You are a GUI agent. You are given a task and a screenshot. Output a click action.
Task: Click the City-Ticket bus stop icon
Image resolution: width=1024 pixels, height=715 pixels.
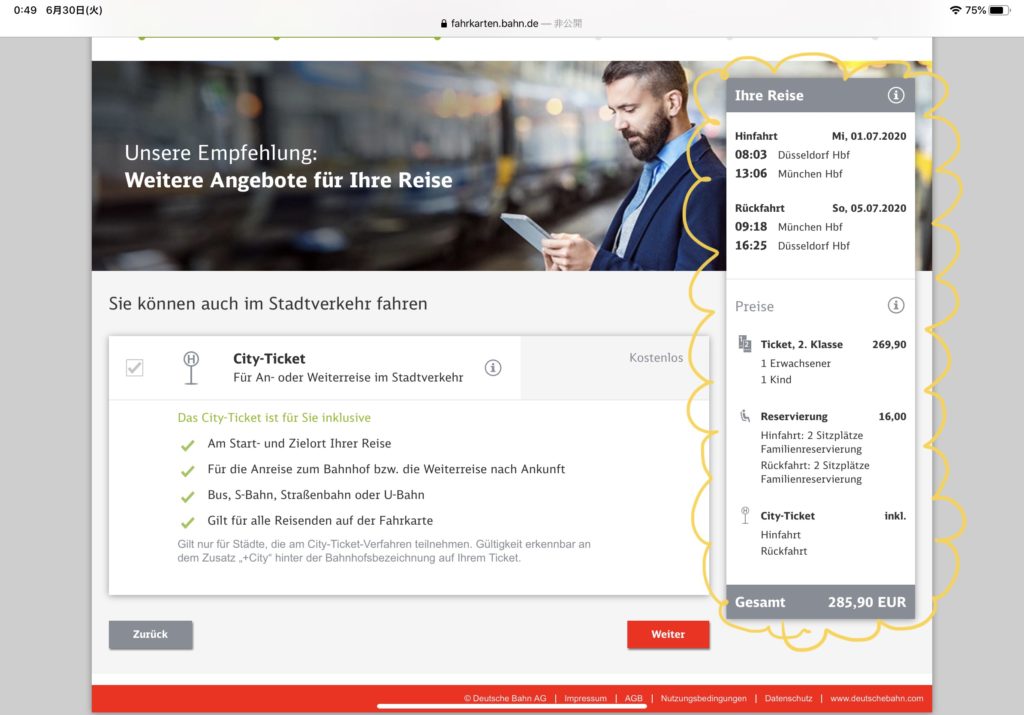(191, 368)
